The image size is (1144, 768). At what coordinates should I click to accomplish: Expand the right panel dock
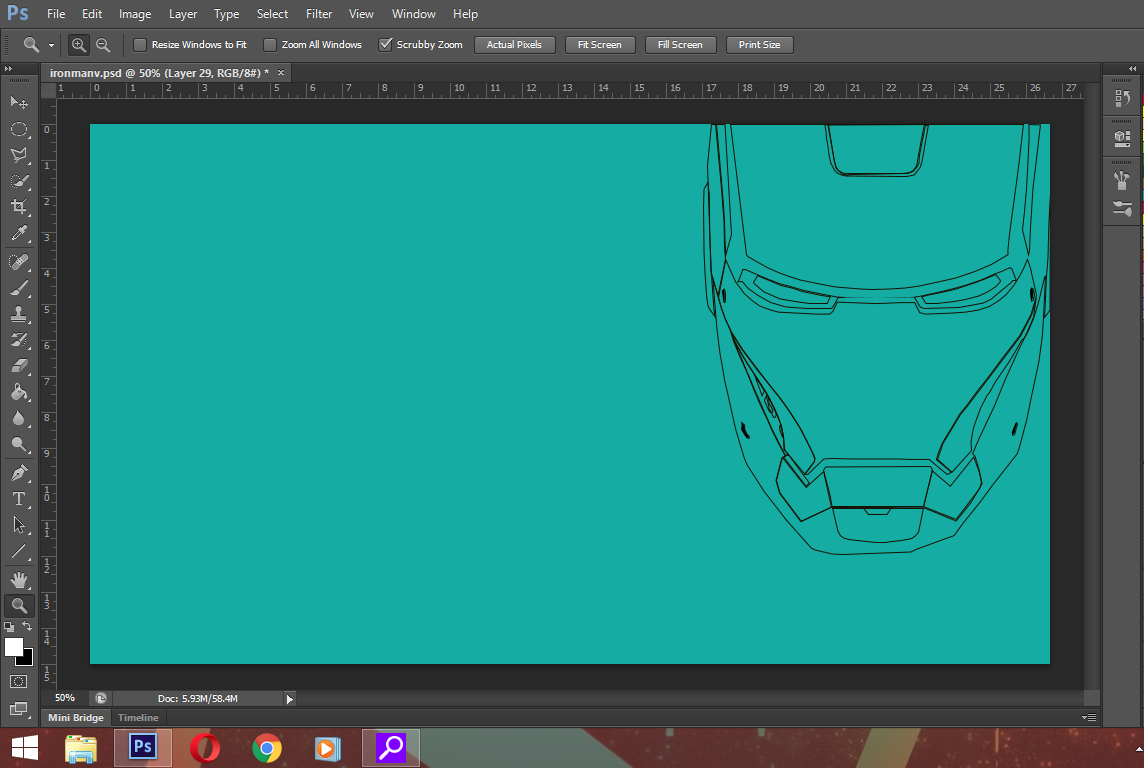(x=1132, y=69)
